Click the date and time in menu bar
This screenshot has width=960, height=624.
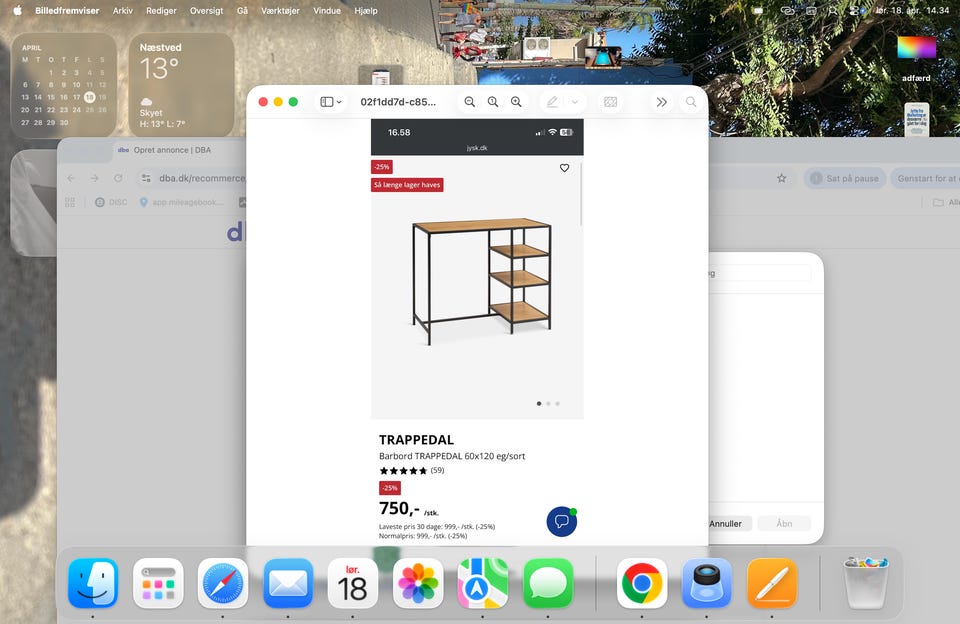pyautogui.click(x=912, y=10)
